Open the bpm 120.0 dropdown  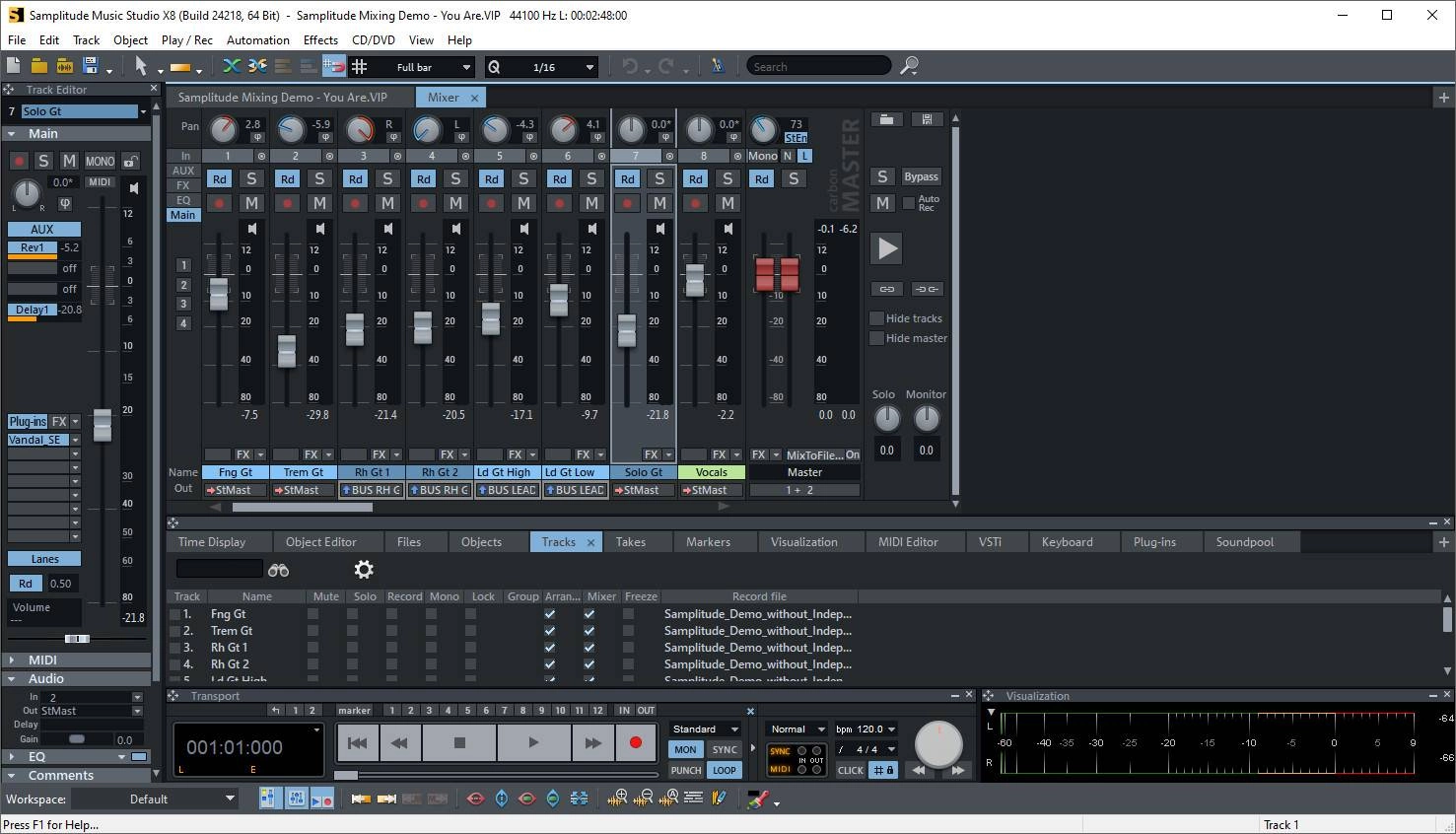point(867,730)
